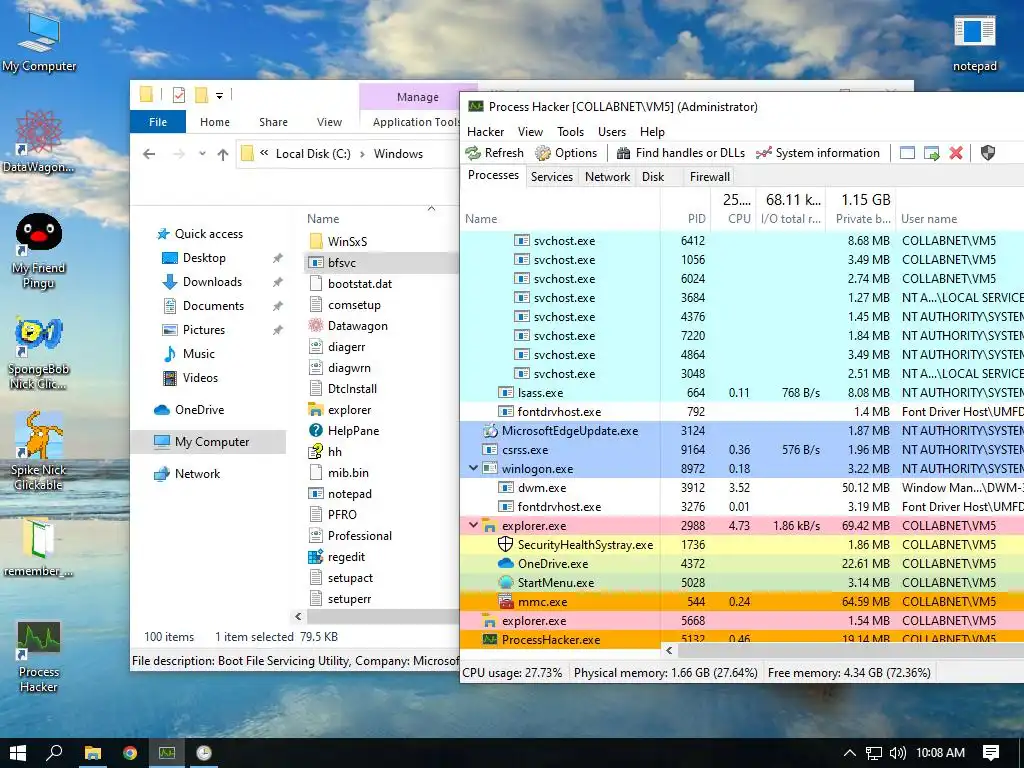Open Windows Start button
Viewport: 1024px width, 768px height.
coord(18,753)
